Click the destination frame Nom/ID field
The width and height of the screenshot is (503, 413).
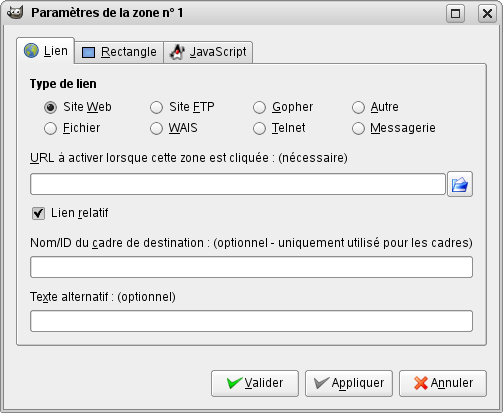coord(251,267)
